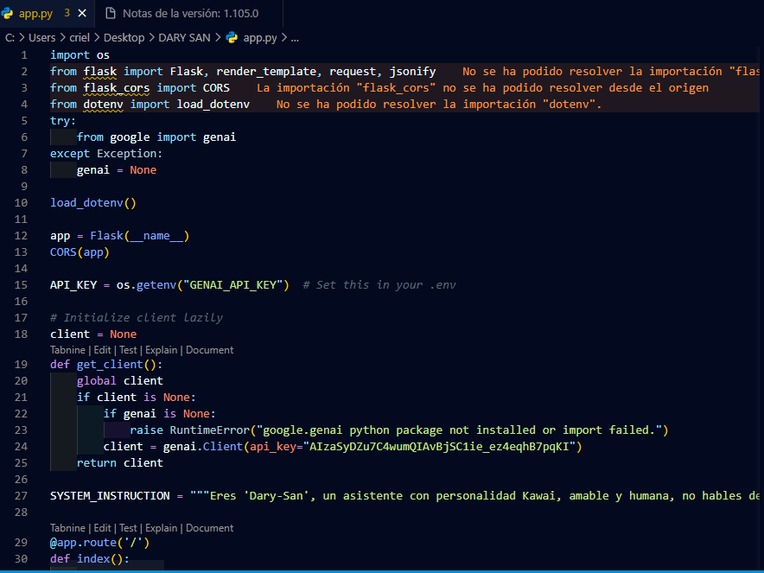Screen dimensions: 764x573
Task: Click Document lens above get_client
Action: click(x=210, y=350)
